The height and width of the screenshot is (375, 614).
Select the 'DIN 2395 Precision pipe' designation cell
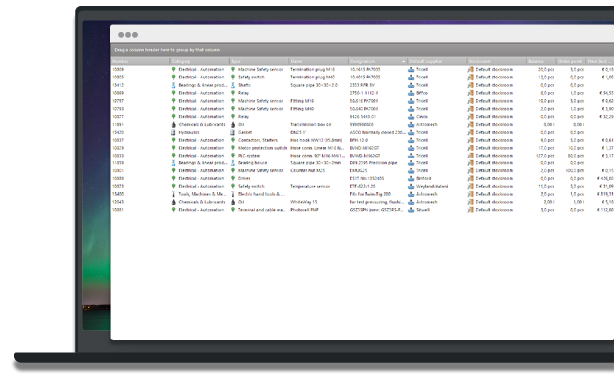(x=373, y=162)
